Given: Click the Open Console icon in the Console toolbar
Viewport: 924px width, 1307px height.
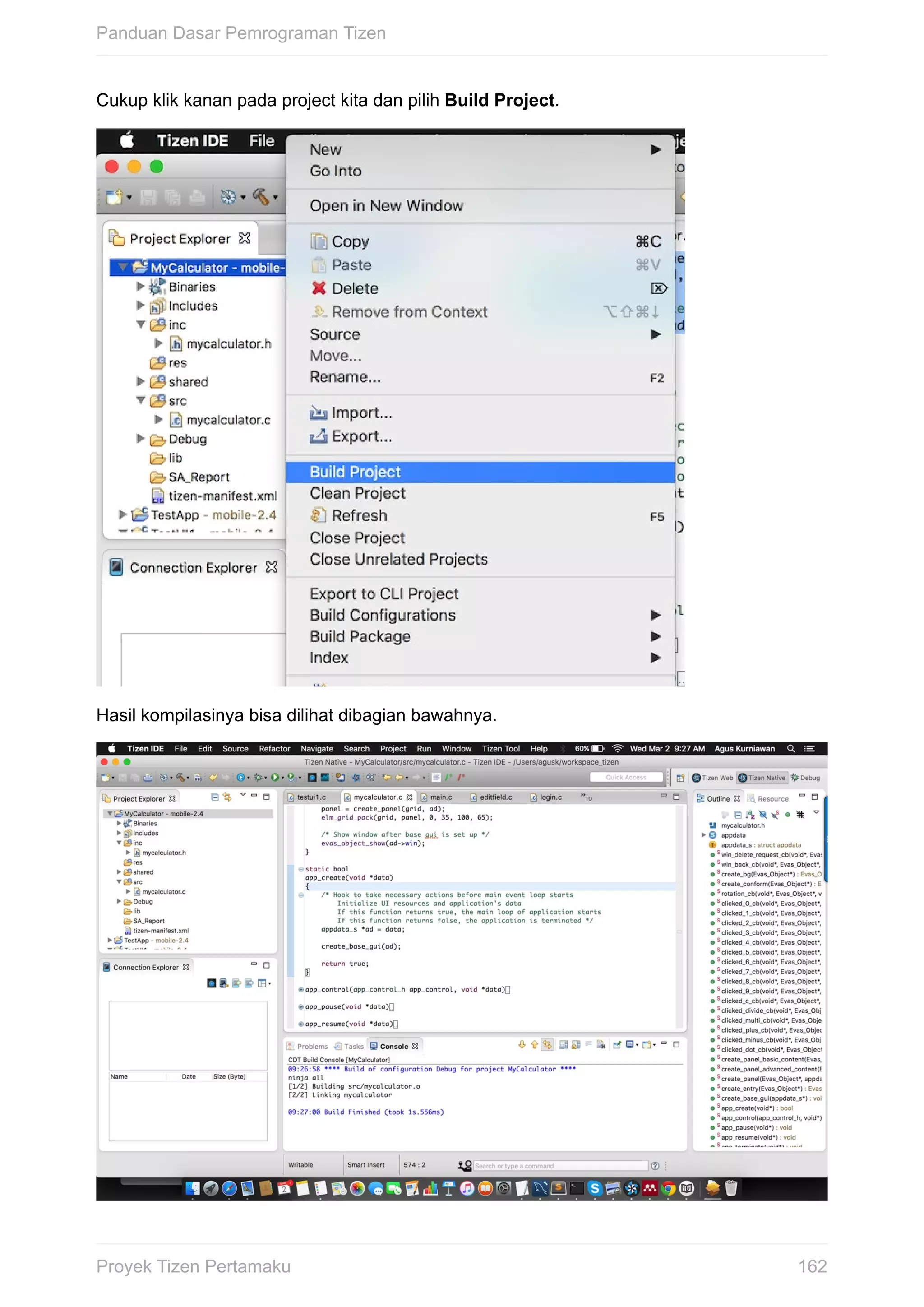Looking at the screenshot, I should tap(647, 1045).
